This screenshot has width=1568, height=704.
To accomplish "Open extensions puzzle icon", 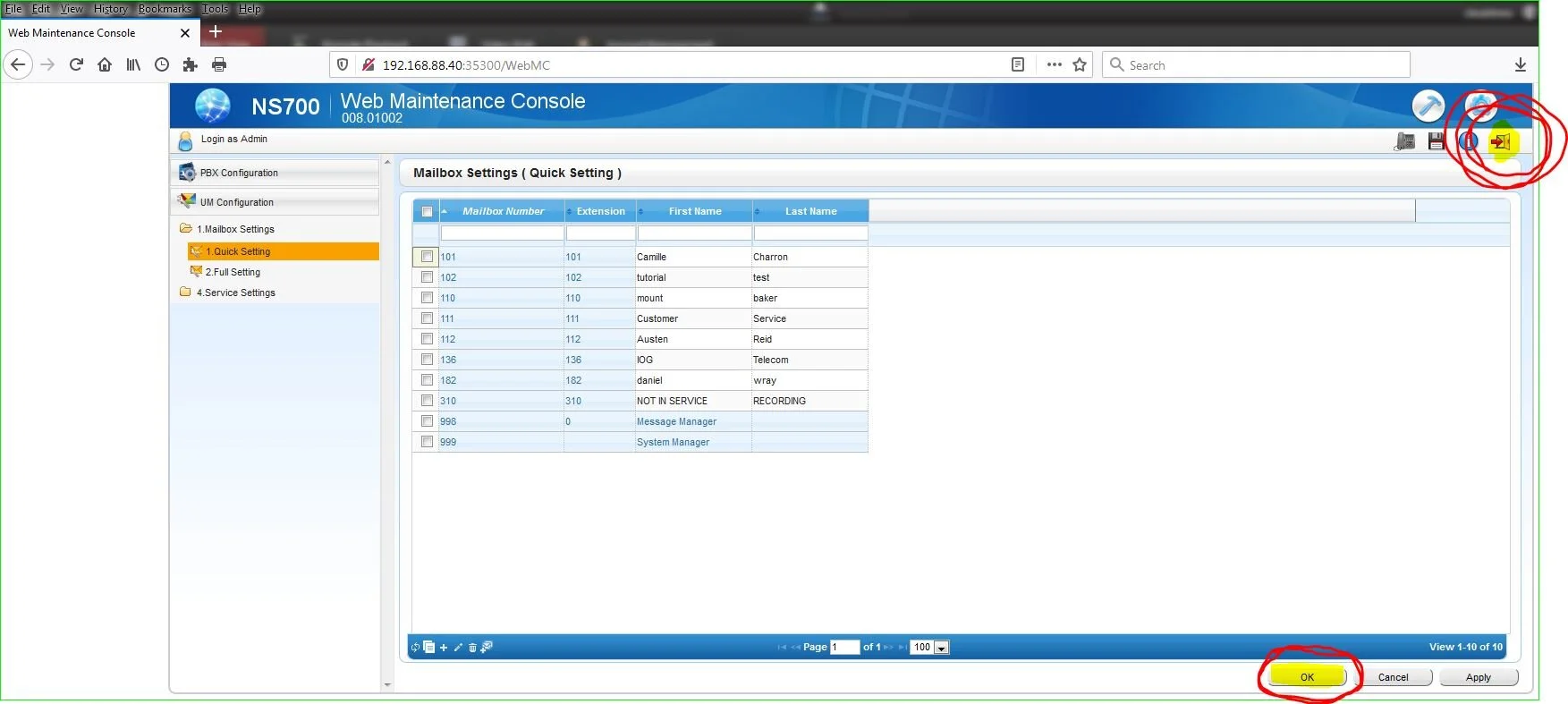I will [x=190, y=64].
